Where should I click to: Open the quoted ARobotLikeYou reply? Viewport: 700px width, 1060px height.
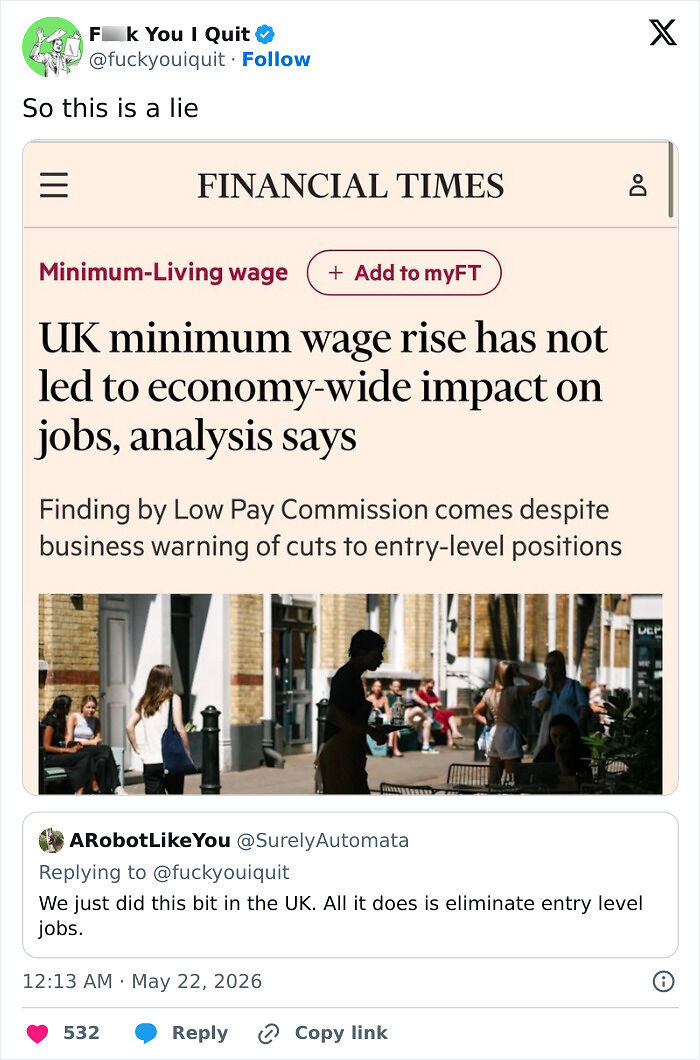350,885
